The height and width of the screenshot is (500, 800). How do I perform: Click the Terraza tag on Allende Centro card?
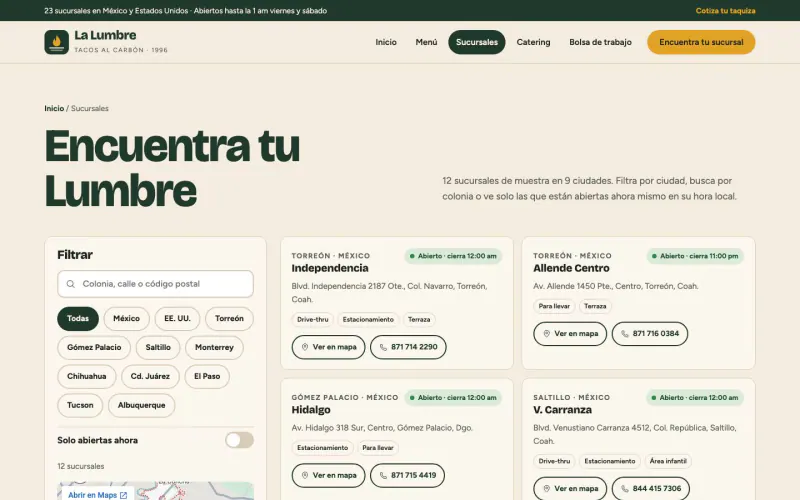(x=595, y=307)
